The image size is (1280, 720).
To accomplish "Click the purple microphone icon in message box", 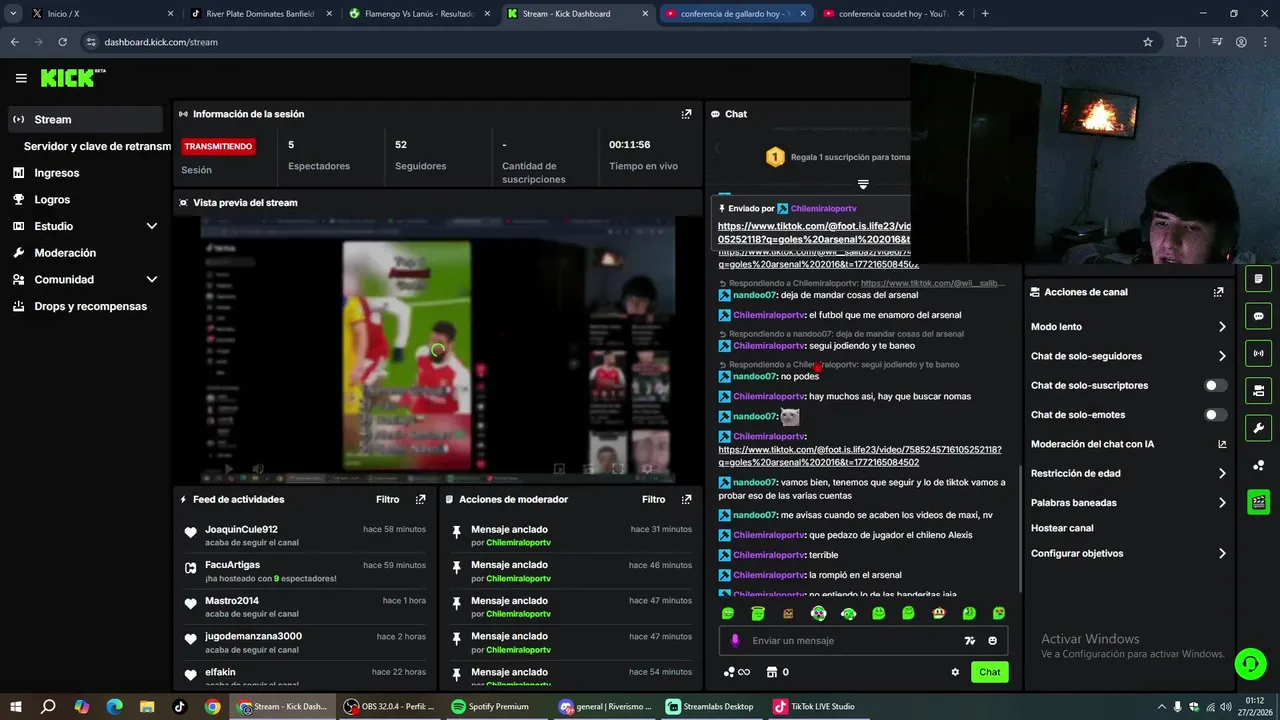I will (735, 641).
